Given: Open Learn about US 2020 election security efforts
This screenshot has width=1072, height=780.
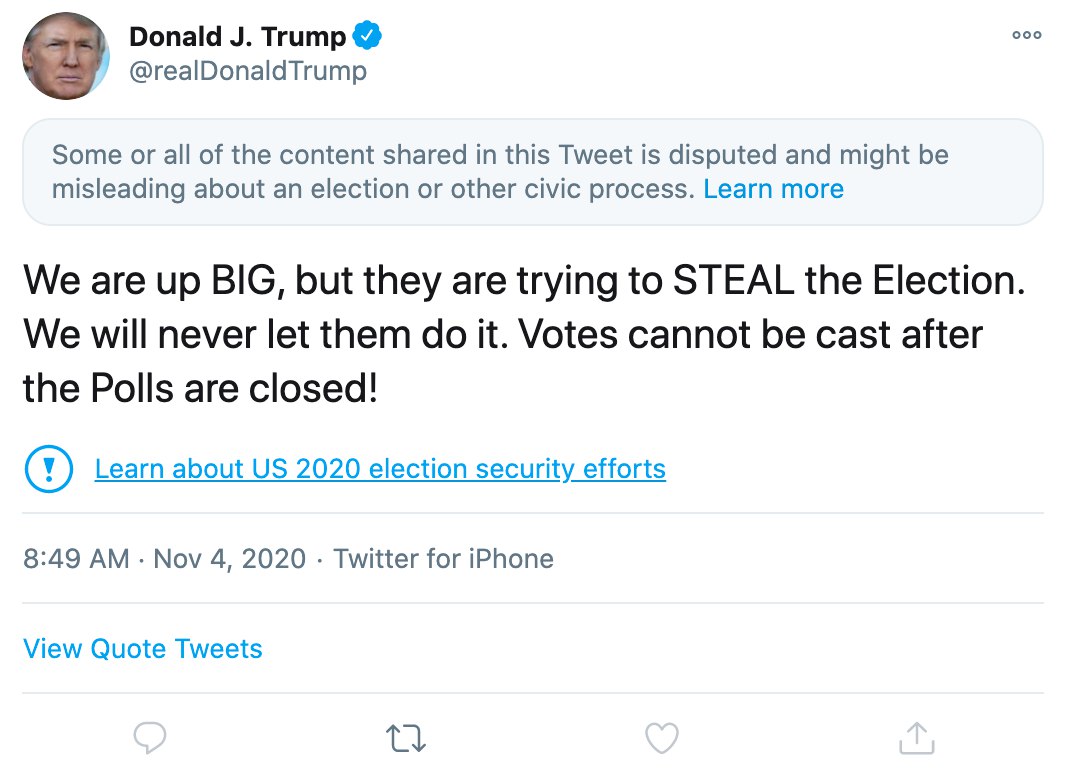Looking at the screenshot, I should 380,469.
